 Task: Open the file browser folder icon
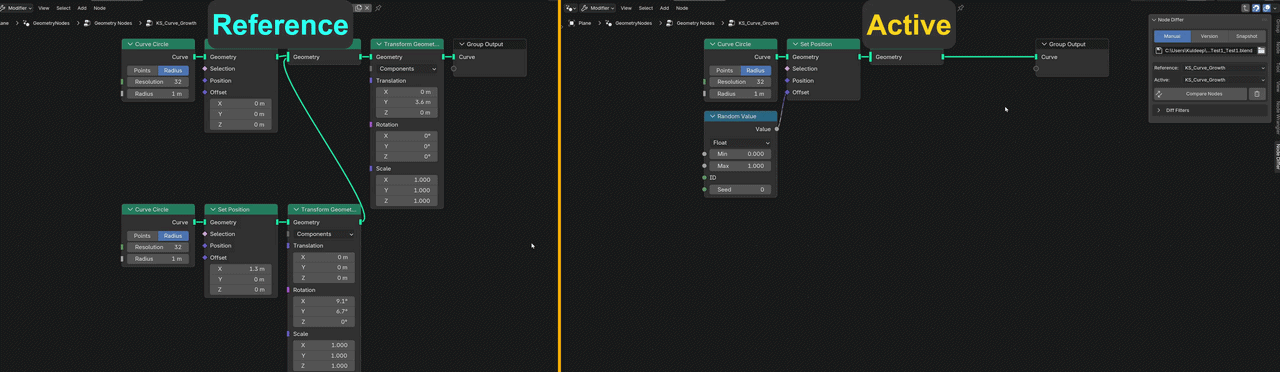[1261, 50]
